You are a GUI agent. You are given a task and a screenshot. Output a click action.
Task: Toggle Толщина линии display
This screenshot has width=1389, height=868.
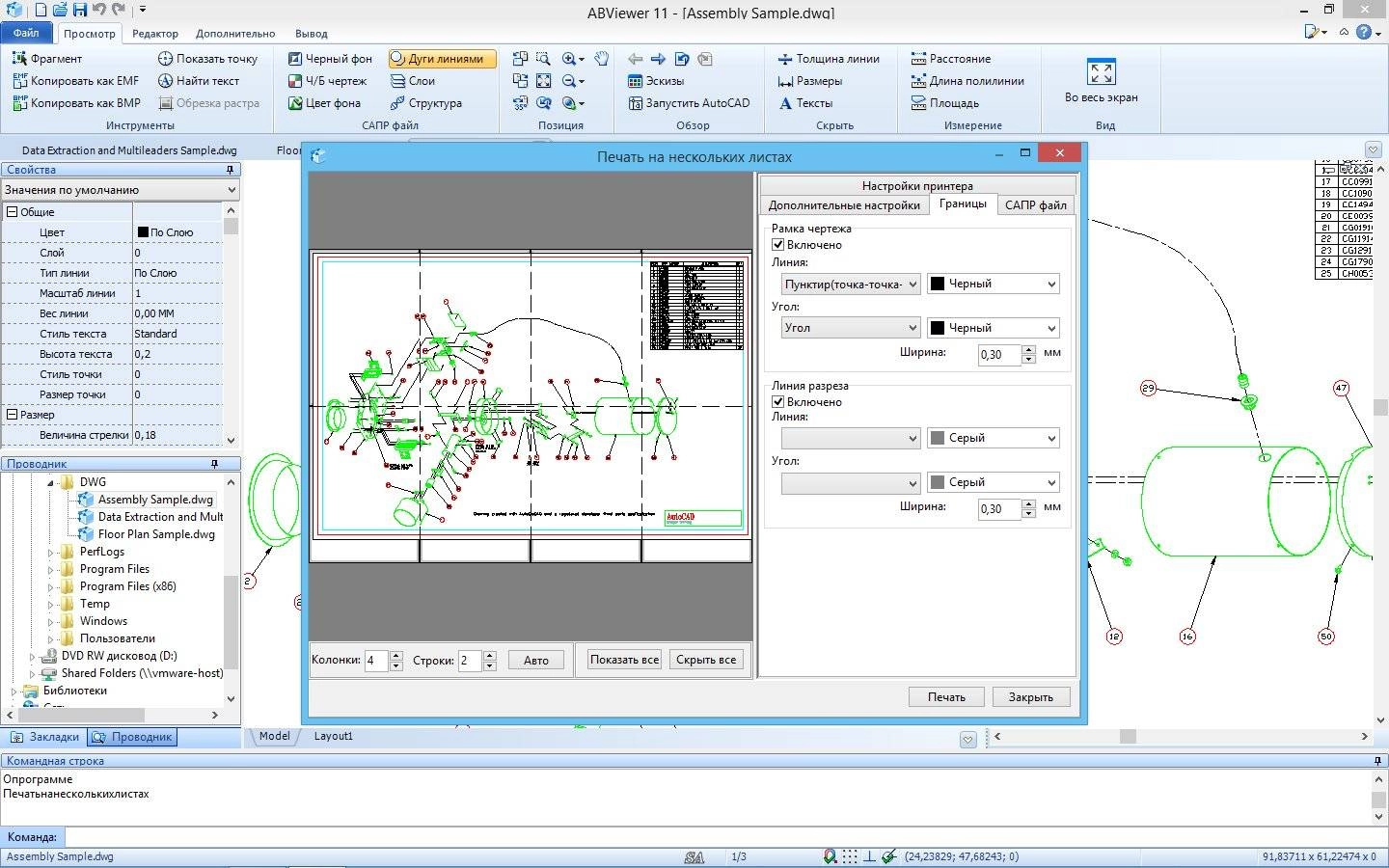tap(829, 59)
